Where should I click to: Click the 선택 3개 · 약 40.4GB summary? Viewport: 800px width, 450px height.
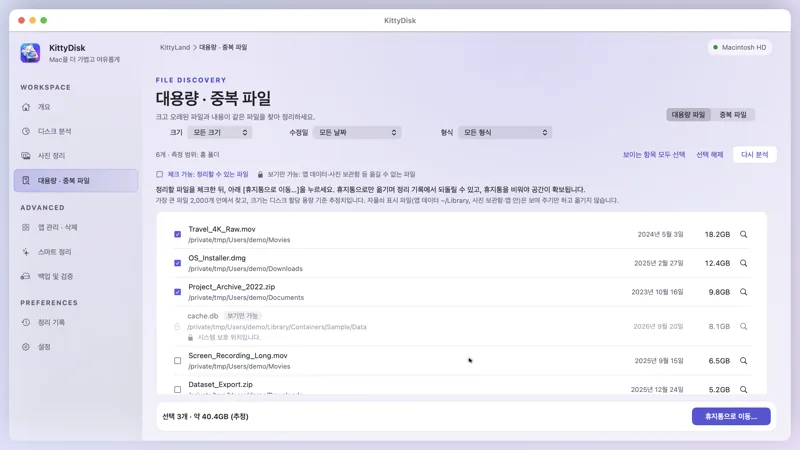[205, 416]
